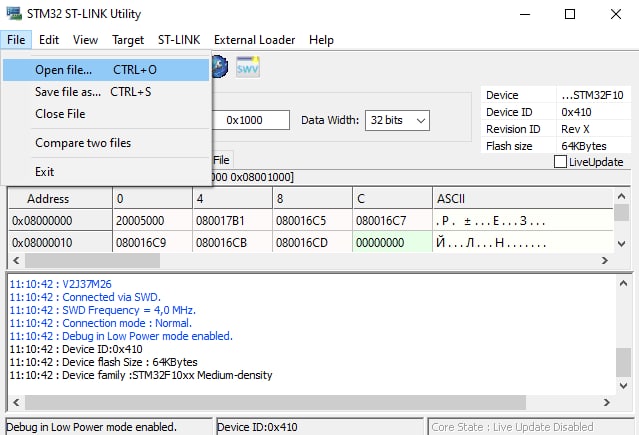Select memory cell 080016C9
This screenshot has width=639, height=435.
click(x=152, y=243)
